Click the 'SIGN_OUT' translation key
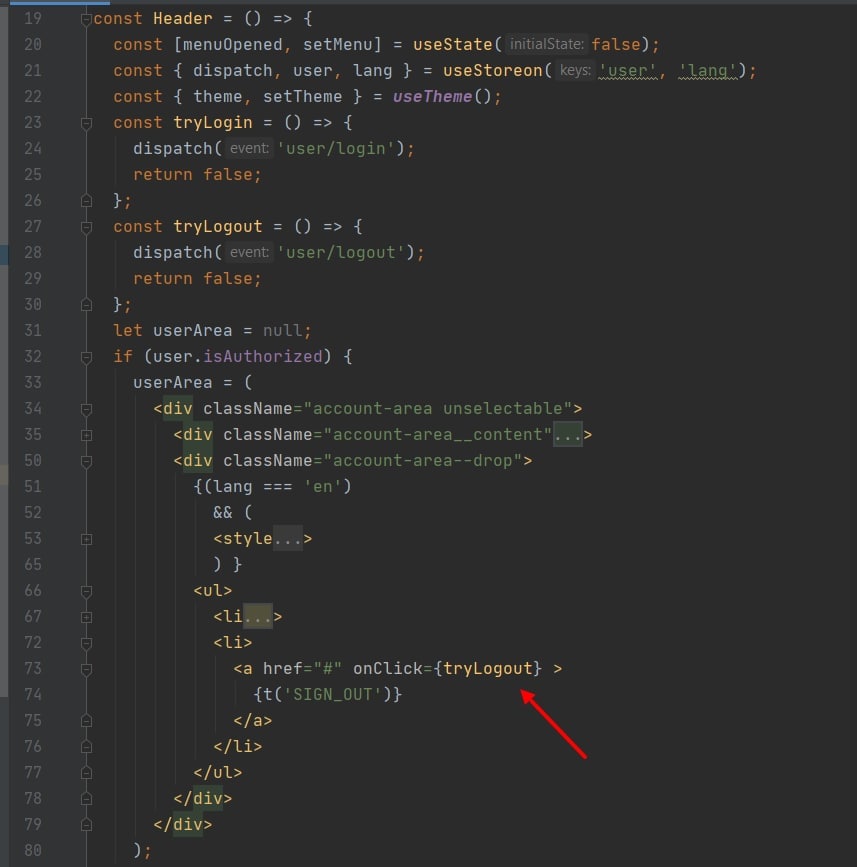Image resolution: width=857 pixels, height=867 pixels. point(332,694)
